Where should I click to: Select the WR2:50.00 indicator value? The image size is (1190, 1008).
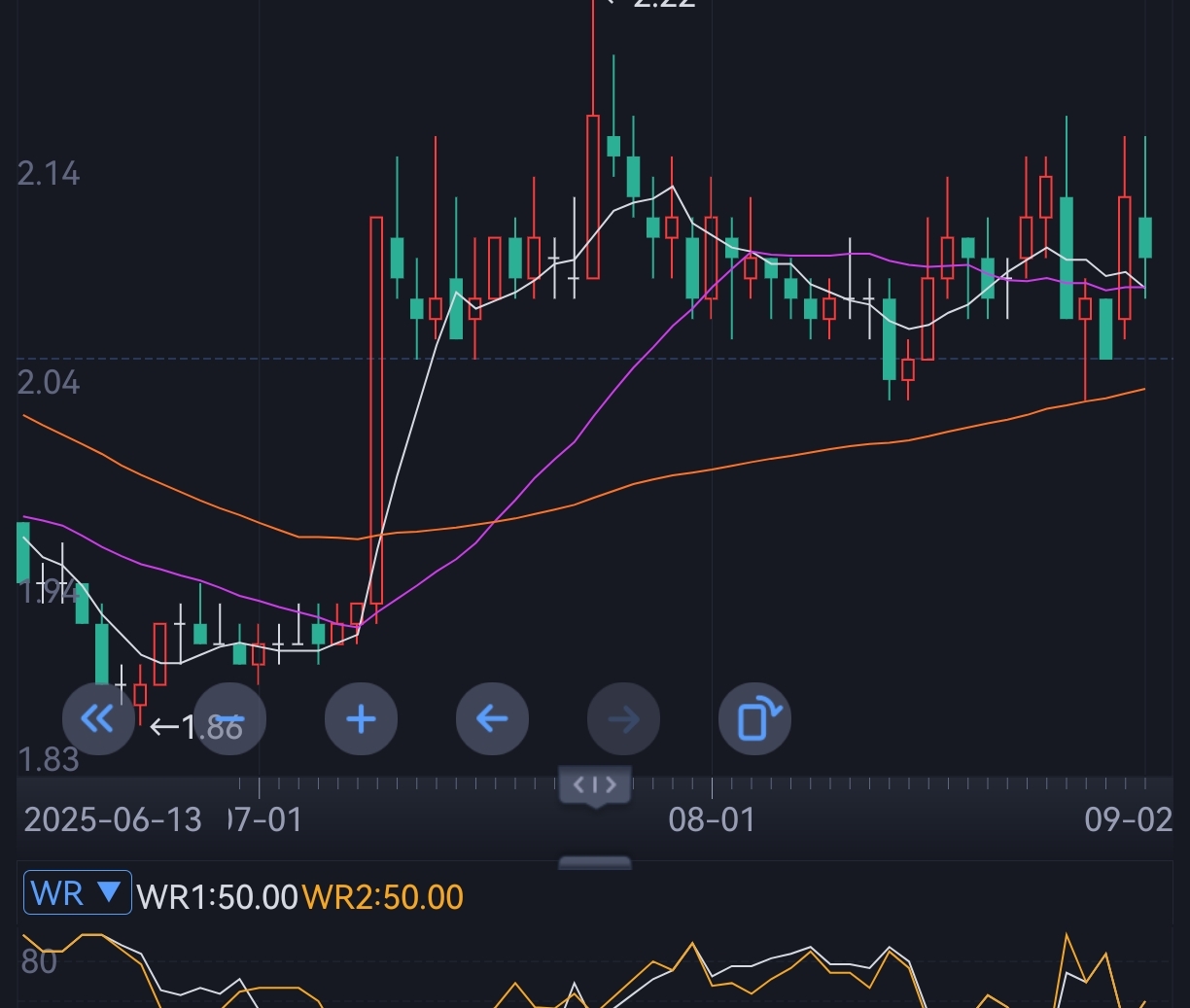[x=382, y=896]
